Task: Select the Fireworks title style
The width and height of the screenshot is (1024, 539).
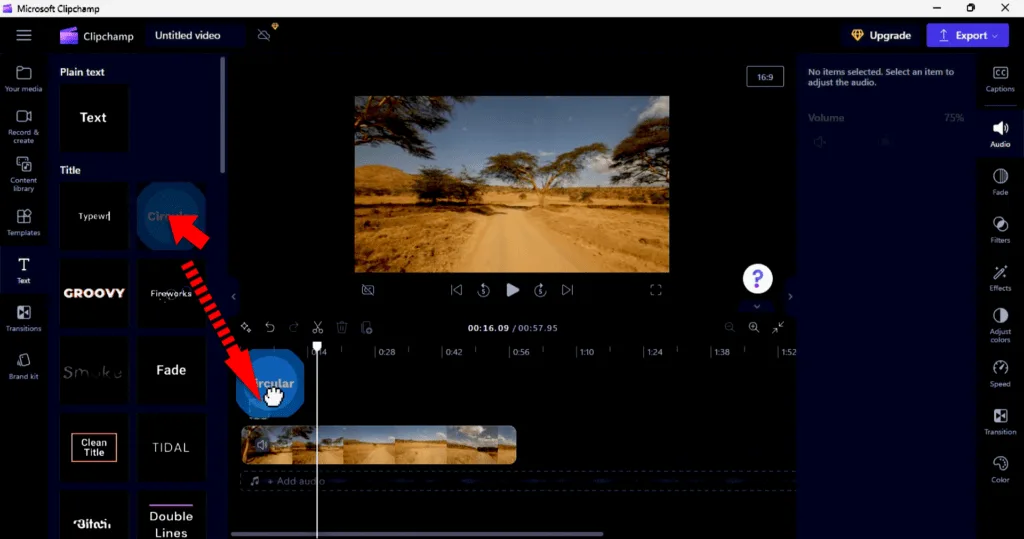Action: (171, 293)
